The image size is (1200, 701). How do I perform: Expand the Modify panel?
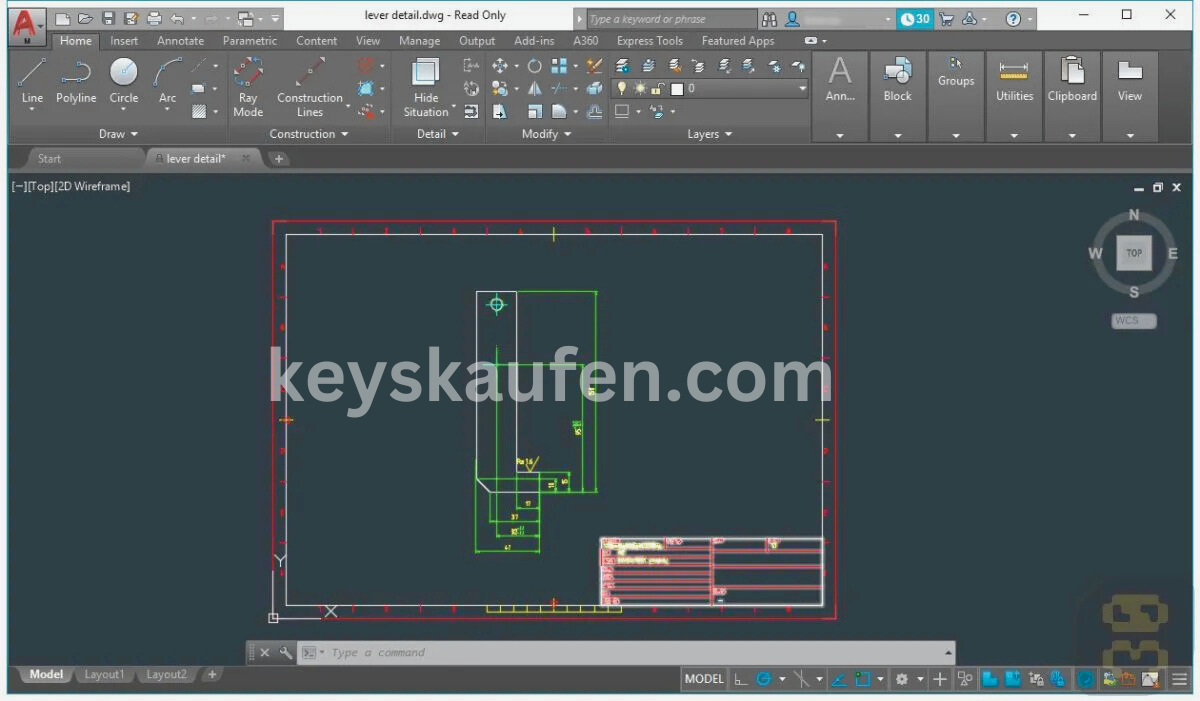pyautogui.click(x=546, y=134)
